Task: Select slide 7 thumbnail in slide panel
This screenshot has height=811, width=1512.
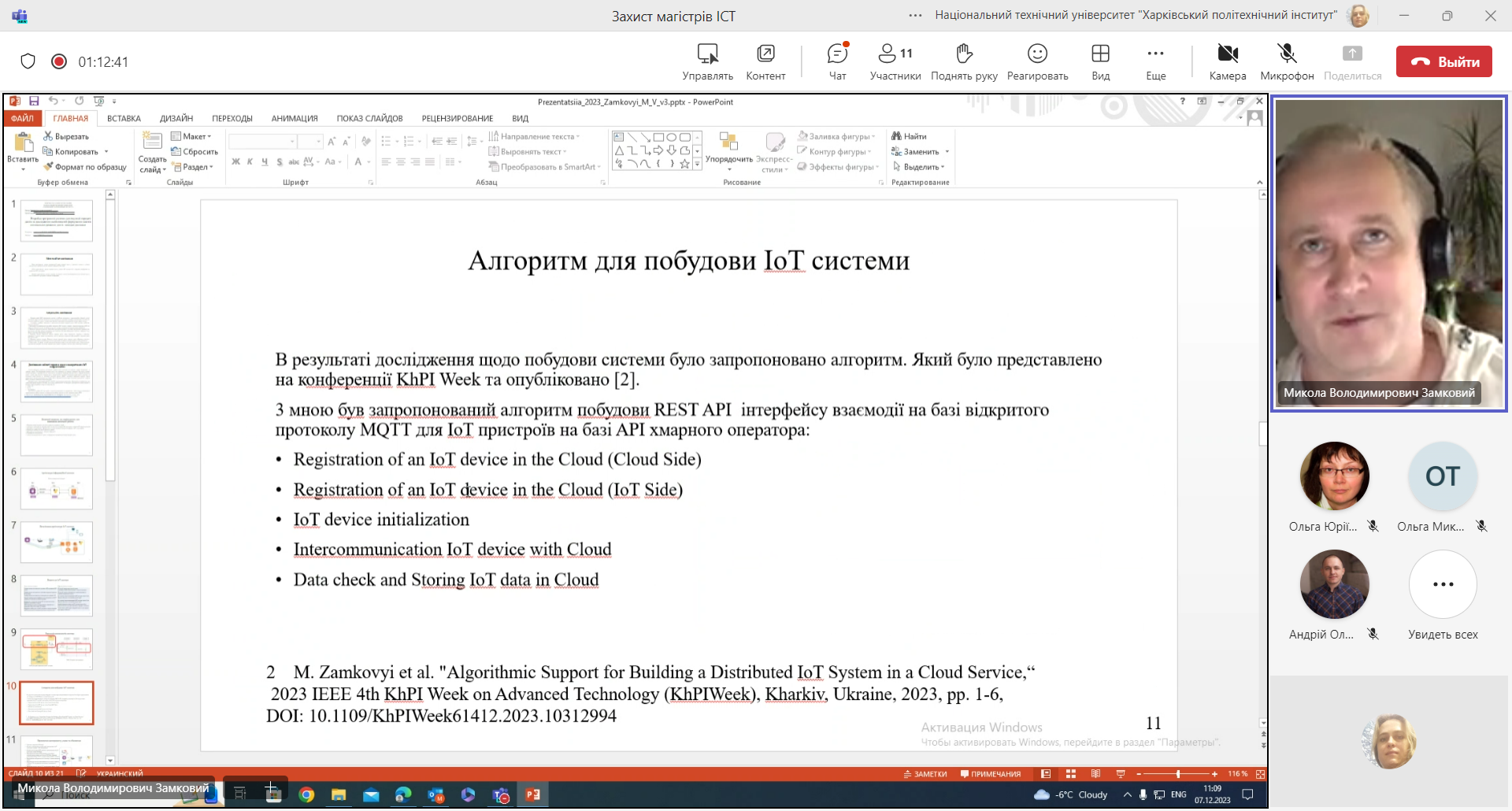Action: (x=57, y=542)
